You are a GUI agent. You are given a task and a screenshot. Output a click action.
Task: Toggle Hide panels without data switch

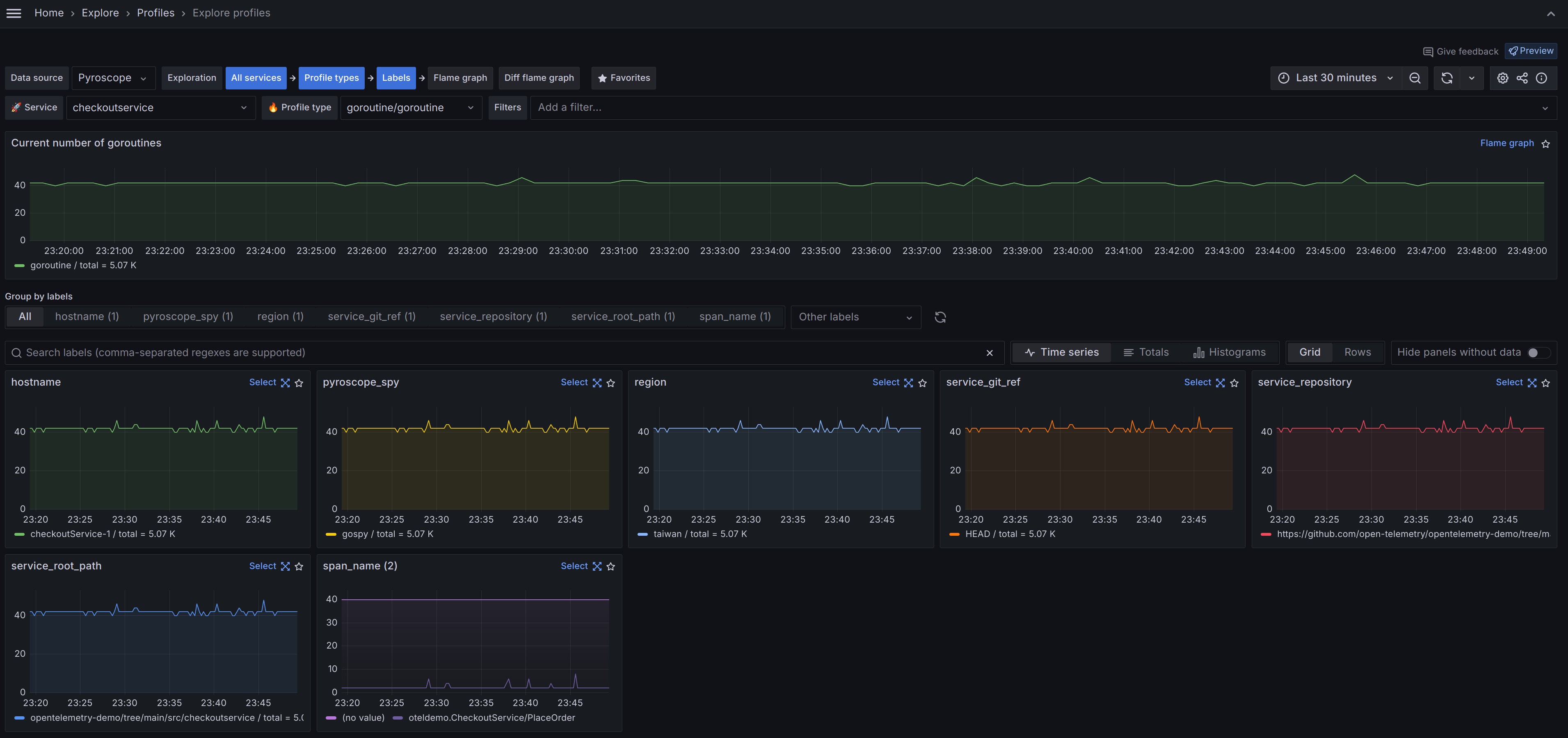(1538, 352)
